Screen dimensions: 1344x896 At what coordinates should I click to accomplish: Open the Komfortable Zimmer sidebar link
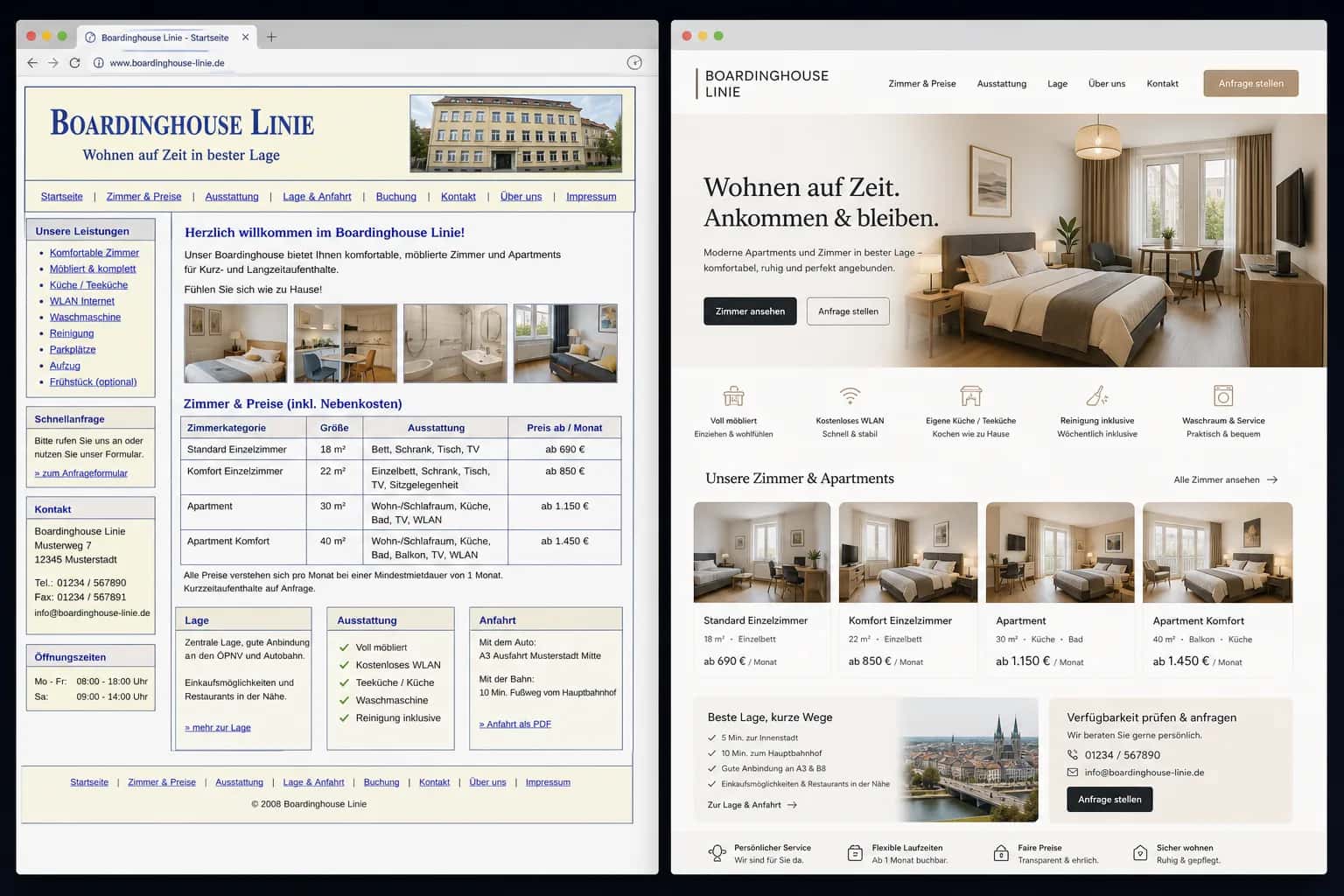pos(94,253)
